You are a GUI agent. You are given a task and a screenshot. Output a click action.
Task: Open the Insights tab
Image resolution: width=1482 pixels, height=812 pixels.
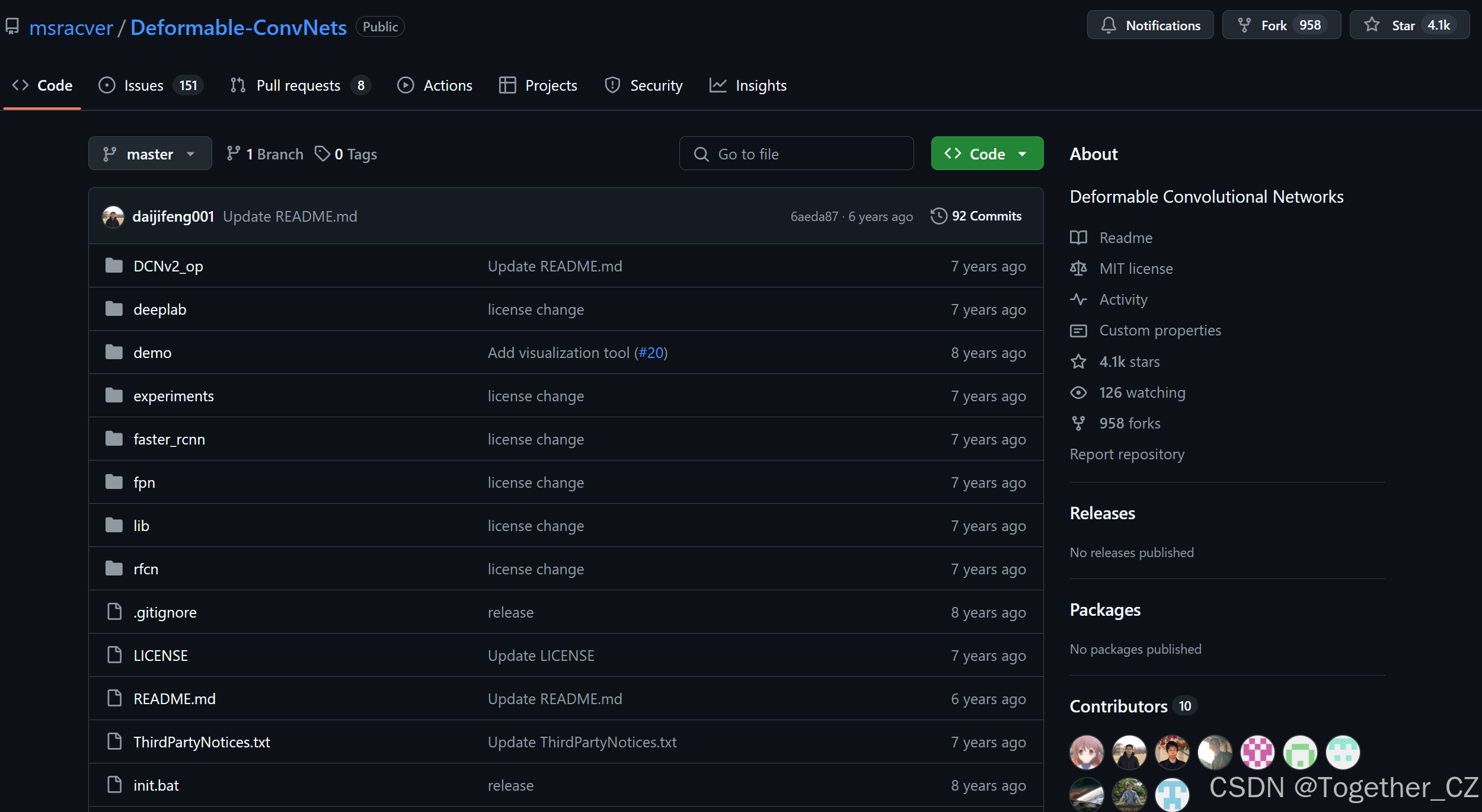761,85
